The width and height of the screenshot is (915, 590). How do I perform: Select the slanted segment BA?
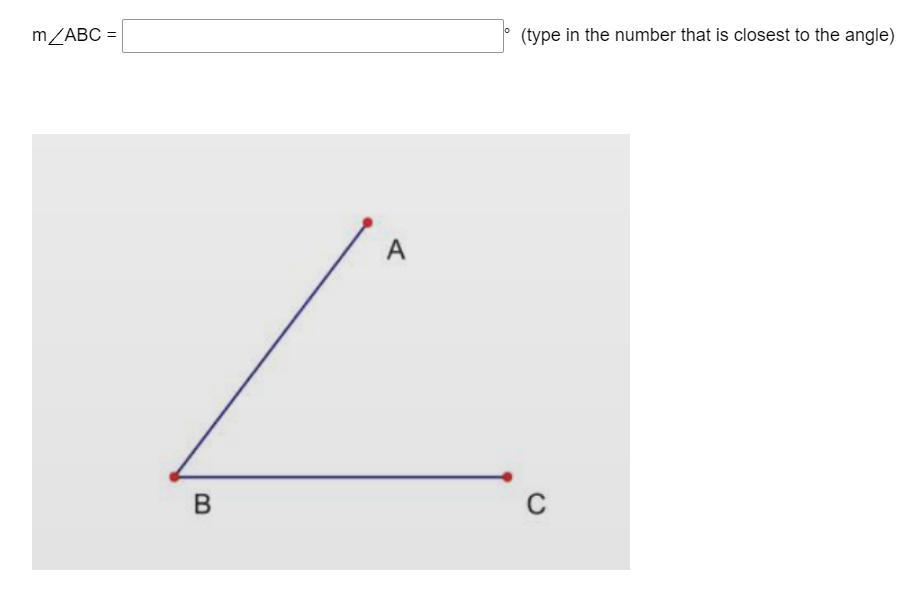click(x=271, y=350)
